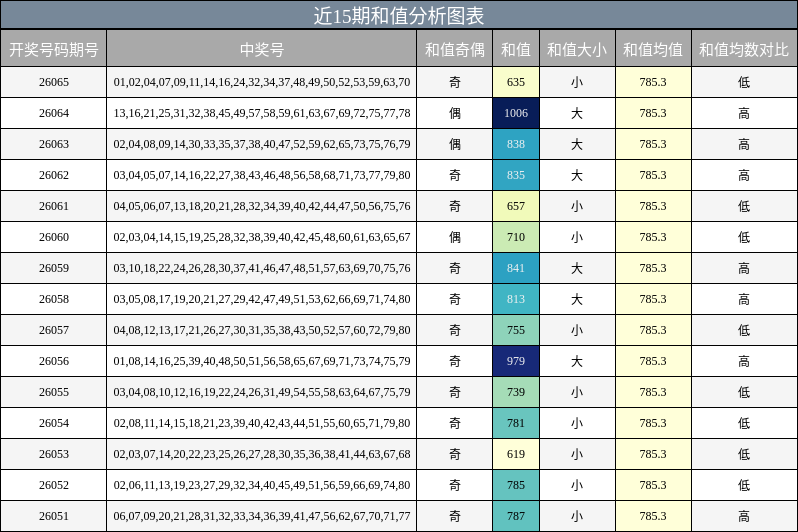This screenshot has width=798, height=532.
Task: Click 低 comparison cell in row 26060
Action: pos(744,237)
